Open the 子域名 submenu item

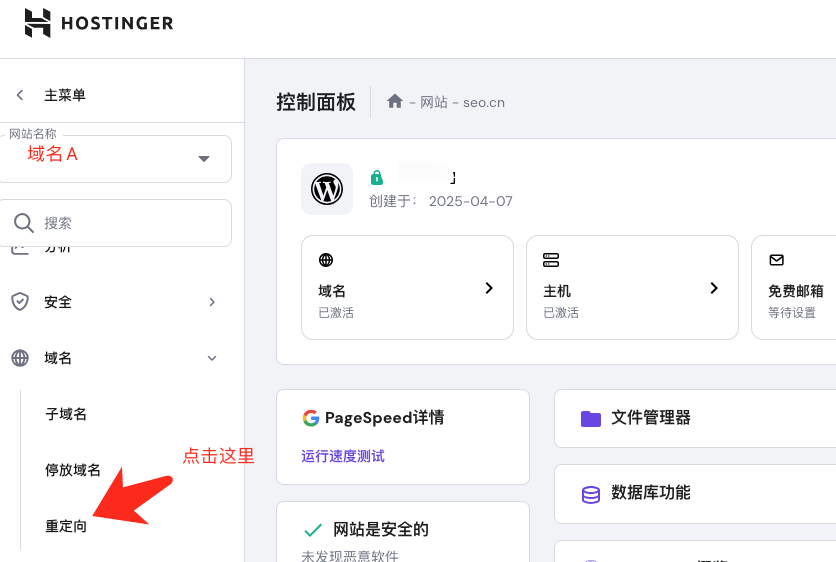(x=66, y=414)
